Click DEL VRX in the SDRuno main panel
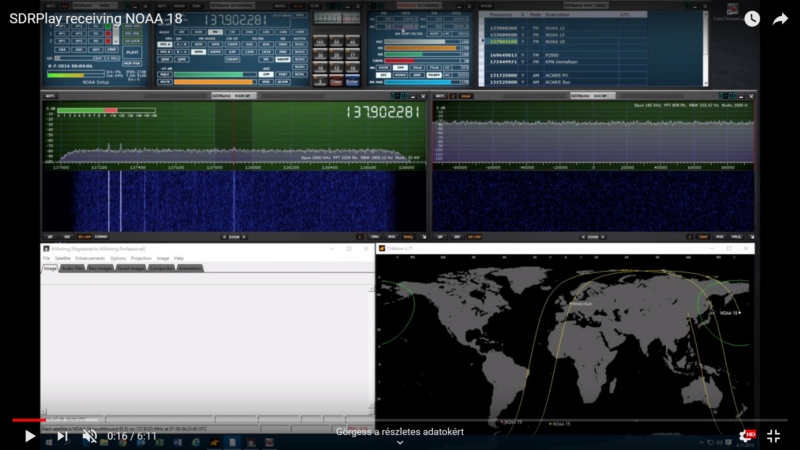 point(132,33)
